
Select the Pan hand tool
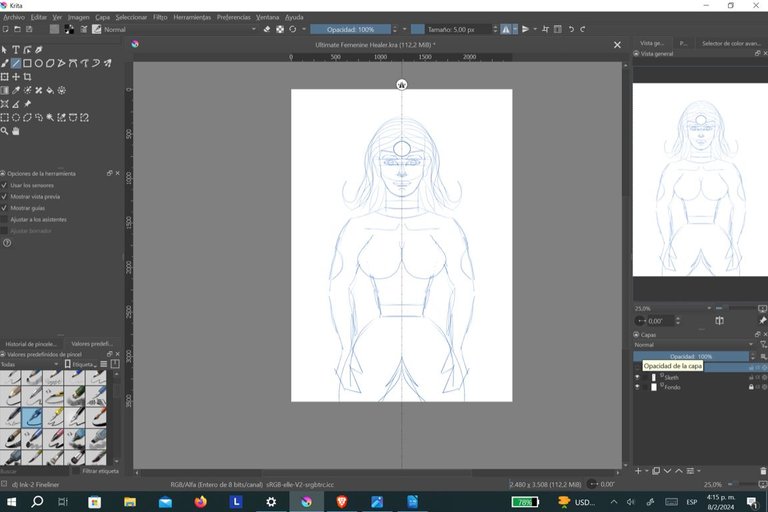tap(16, 131)
